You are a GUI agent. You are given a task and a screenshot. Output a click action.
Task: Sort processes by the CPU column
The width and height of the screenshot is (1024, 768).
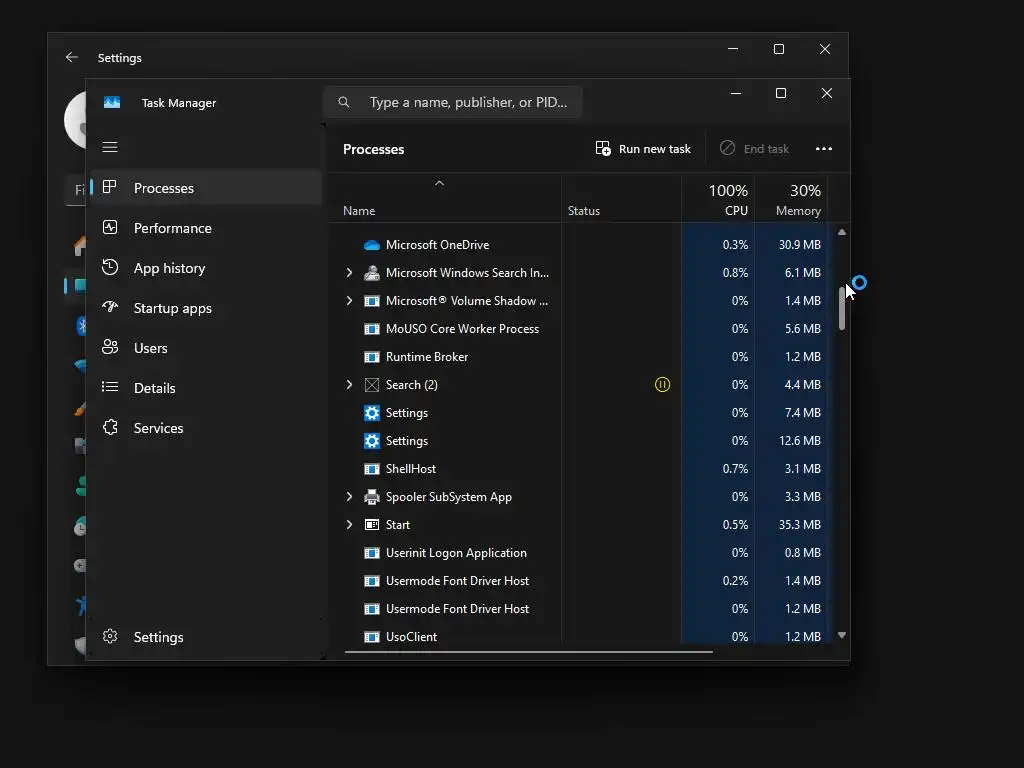click(718, 199)
